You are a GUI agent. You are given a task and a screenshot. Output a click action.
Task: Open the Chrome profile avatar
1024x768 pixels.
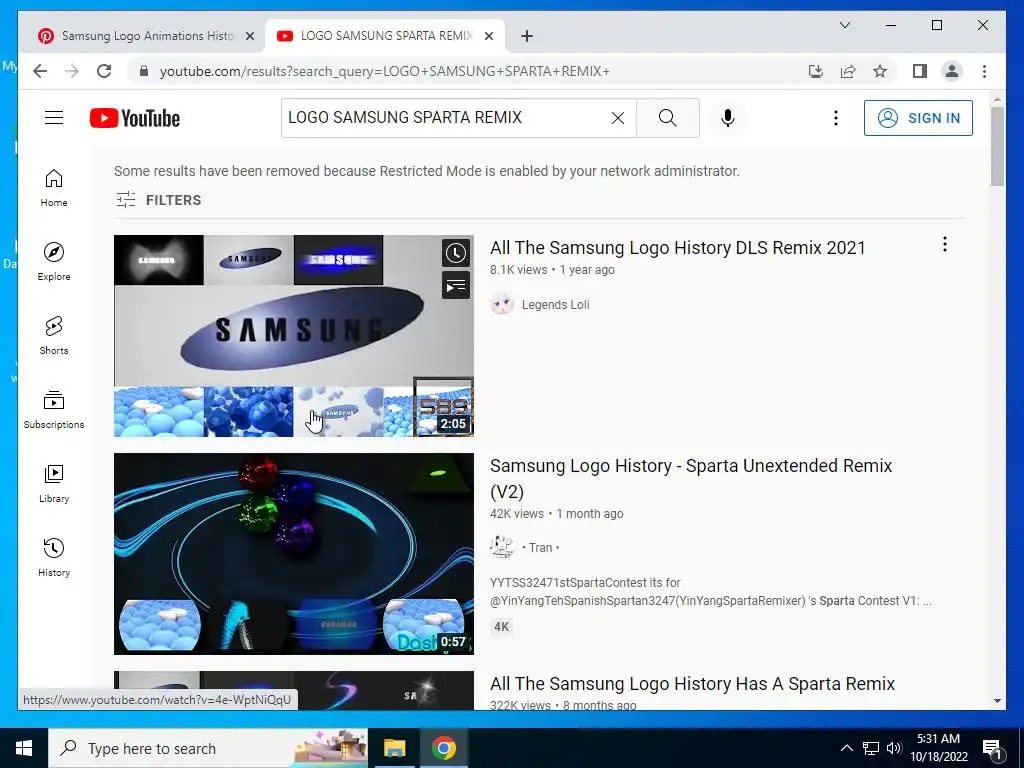click(952, 71)
